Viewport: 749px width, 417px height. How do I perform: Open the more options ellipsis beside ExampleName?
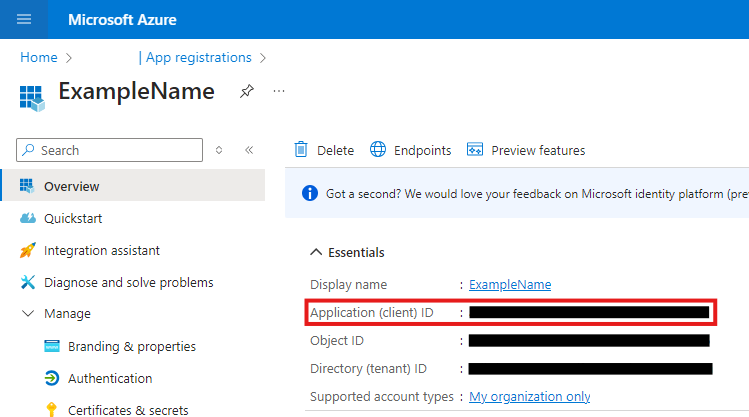click(x=279, y=91)
